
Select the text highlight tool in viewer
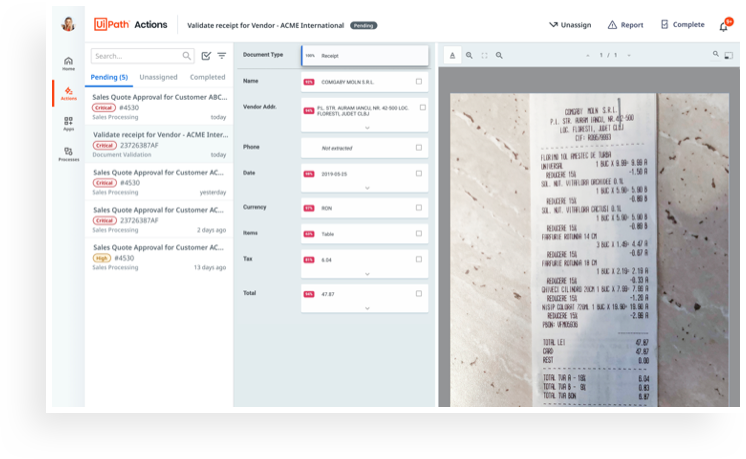click(452, 55)
